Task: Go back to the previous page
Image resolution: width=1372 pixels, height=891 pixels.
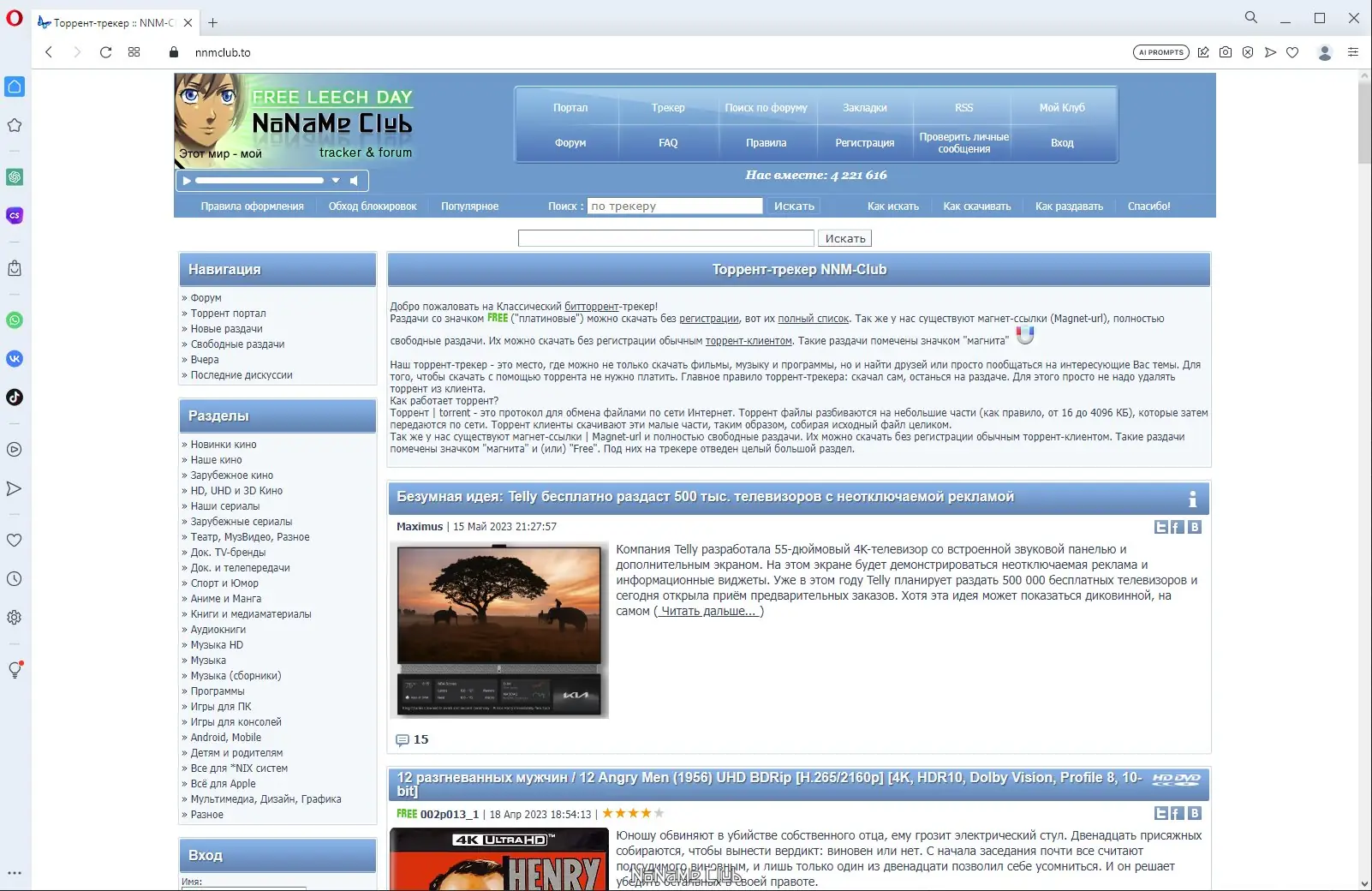Action: [49, 52]
